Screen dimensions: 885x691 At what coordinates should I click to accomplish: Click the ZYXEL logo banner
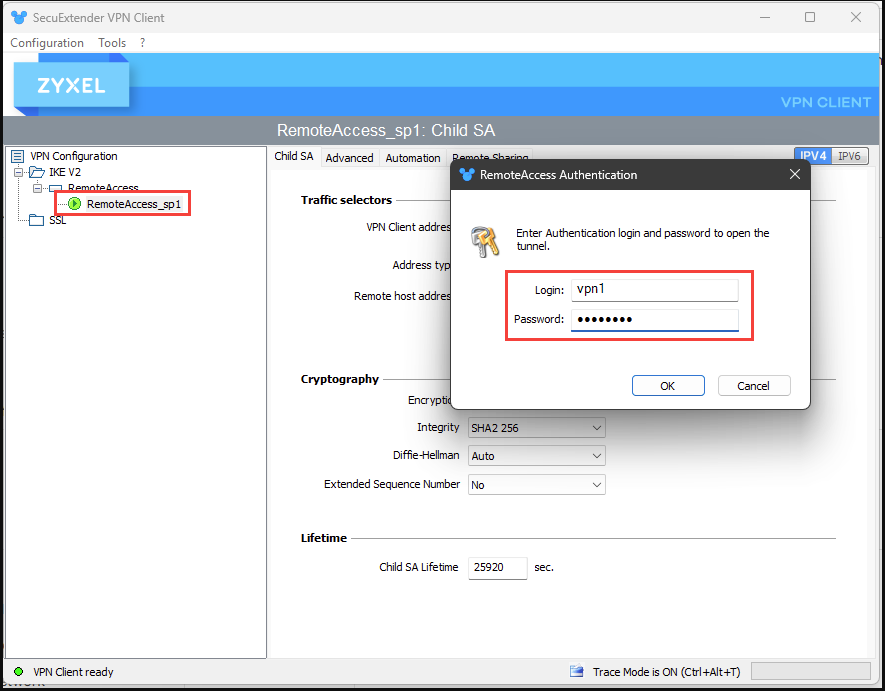[x=71, y=85]
